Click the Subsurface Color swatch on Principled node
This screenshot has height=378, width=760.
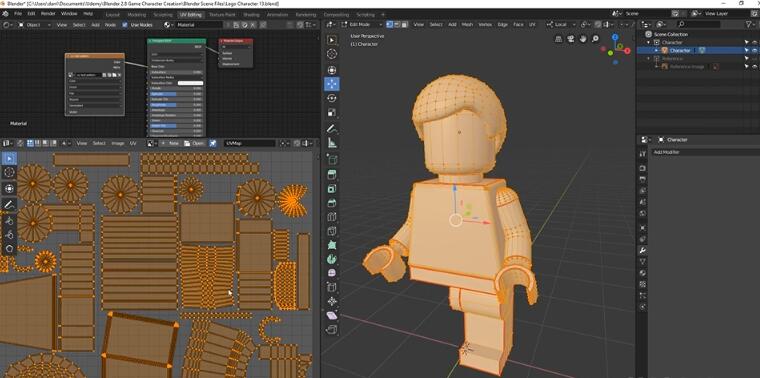click(190, 83)
